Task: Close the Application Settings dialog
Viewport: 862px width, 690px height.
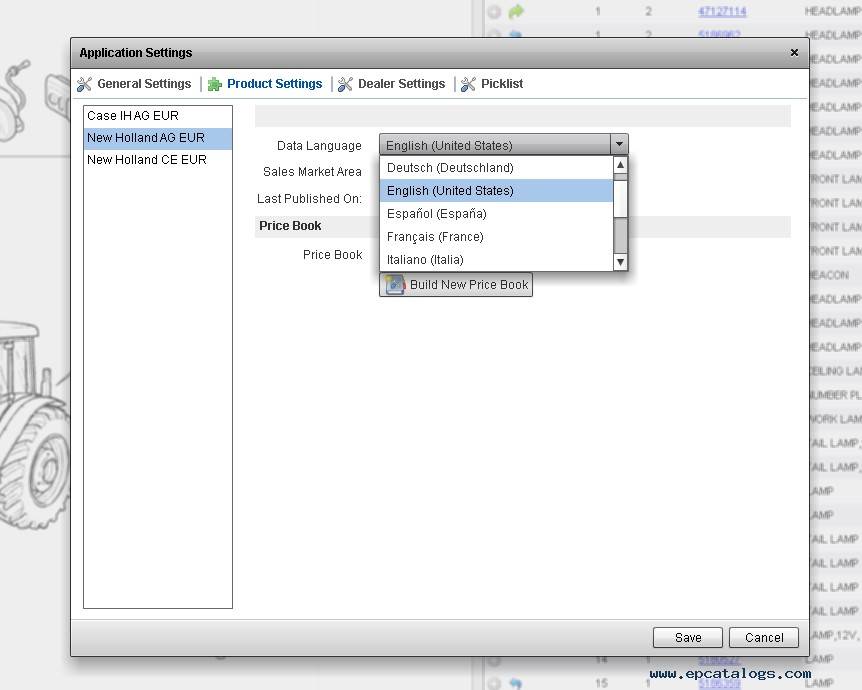Action: 794,53
